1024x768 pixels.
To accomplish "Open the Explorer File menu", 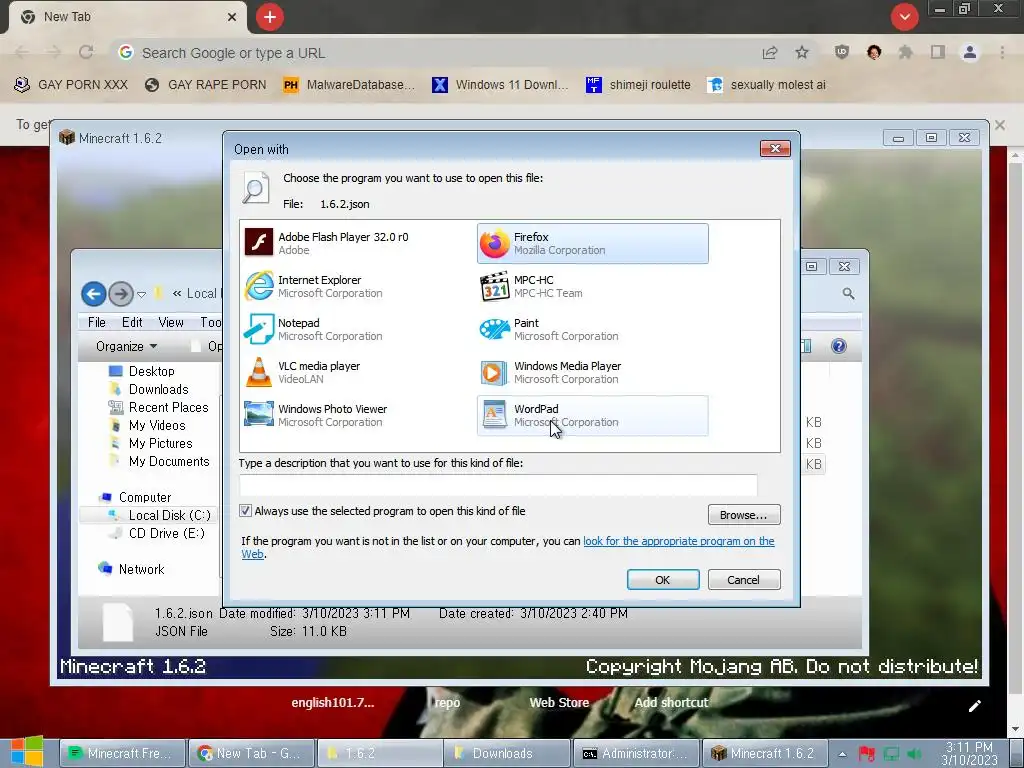I will click(97, 322).
